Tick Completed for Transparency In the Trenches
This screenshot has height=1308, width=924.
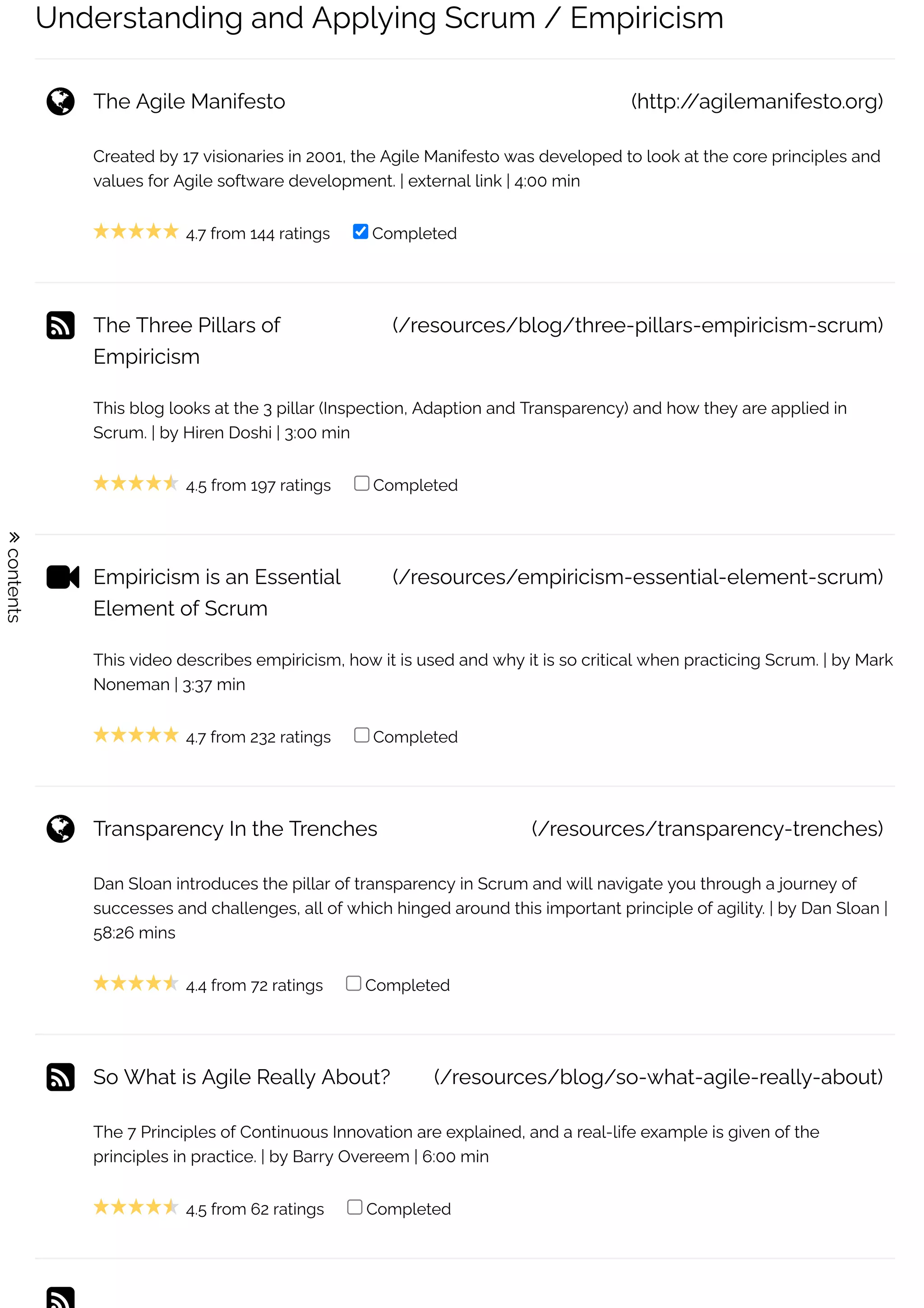coord(354,984)
